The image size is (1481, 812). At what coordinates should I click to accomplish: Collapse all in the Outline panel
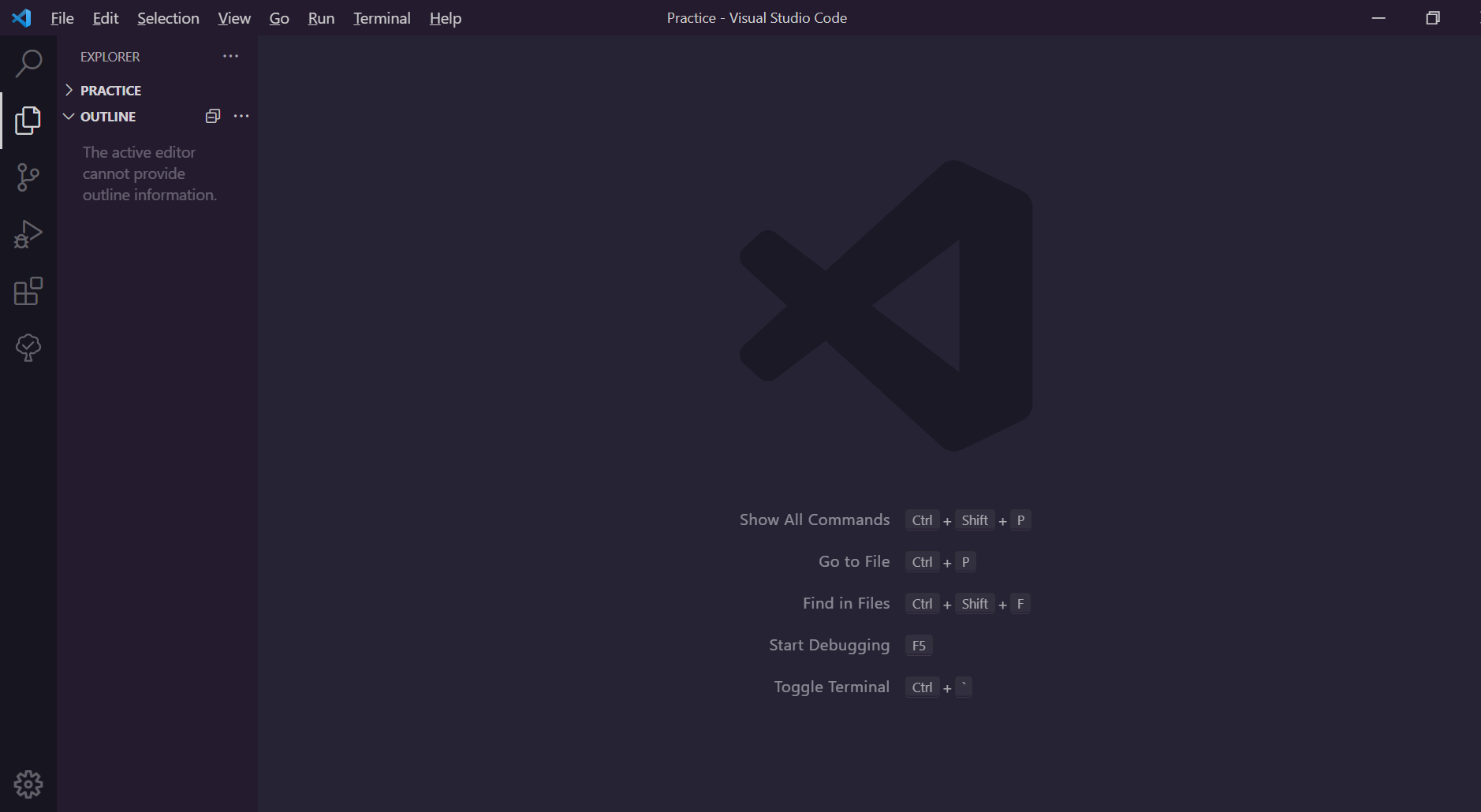pos(212,116)
